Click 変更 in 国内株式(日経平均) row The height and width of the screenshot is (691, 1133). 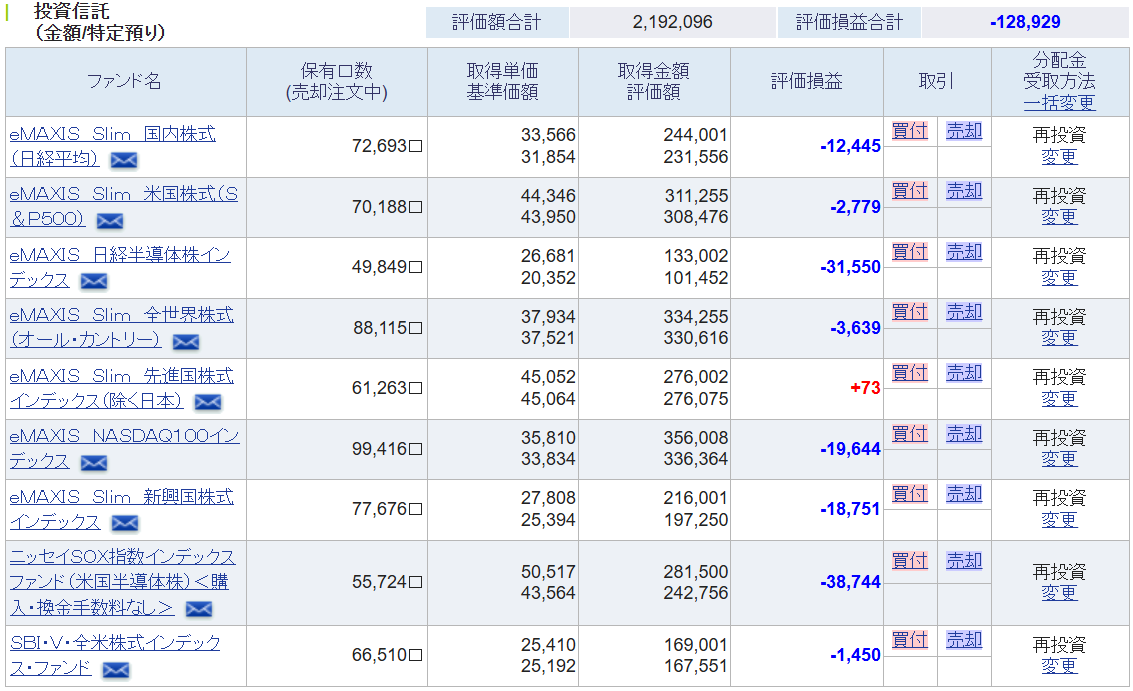pos(1059,157)
